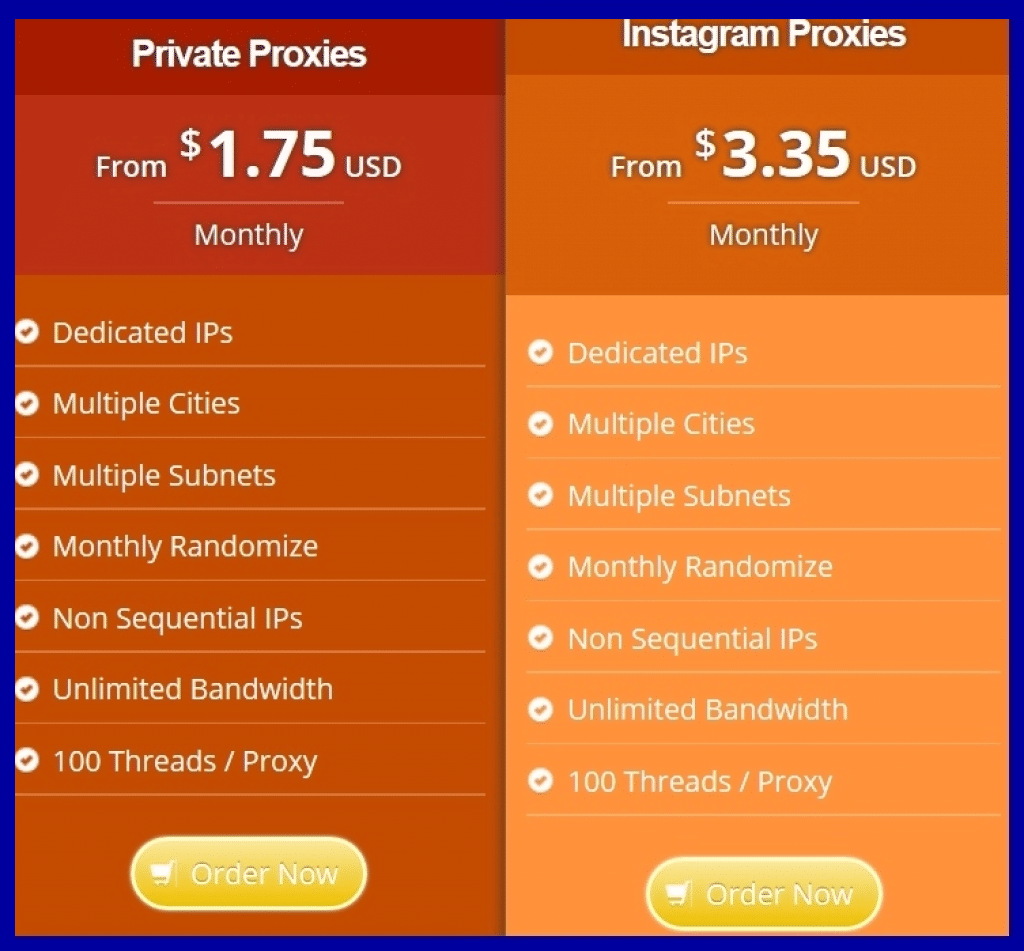Click the $3.35 price for Instagram Proxies
Viewport: 1024px width, 951px height.
[773, 155]
